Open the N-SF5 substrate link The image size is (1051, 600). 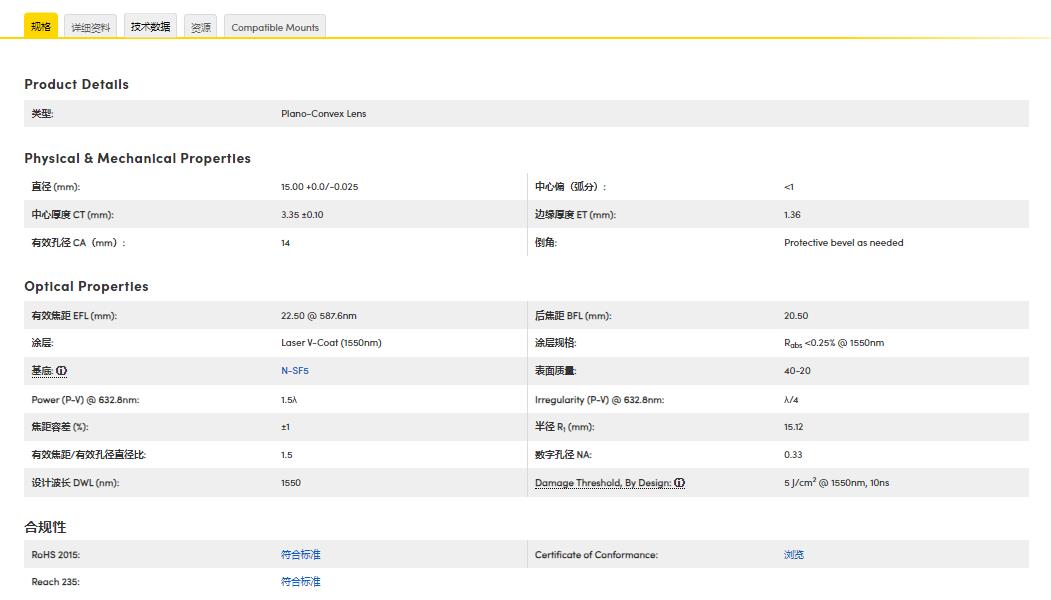(295, 371)
